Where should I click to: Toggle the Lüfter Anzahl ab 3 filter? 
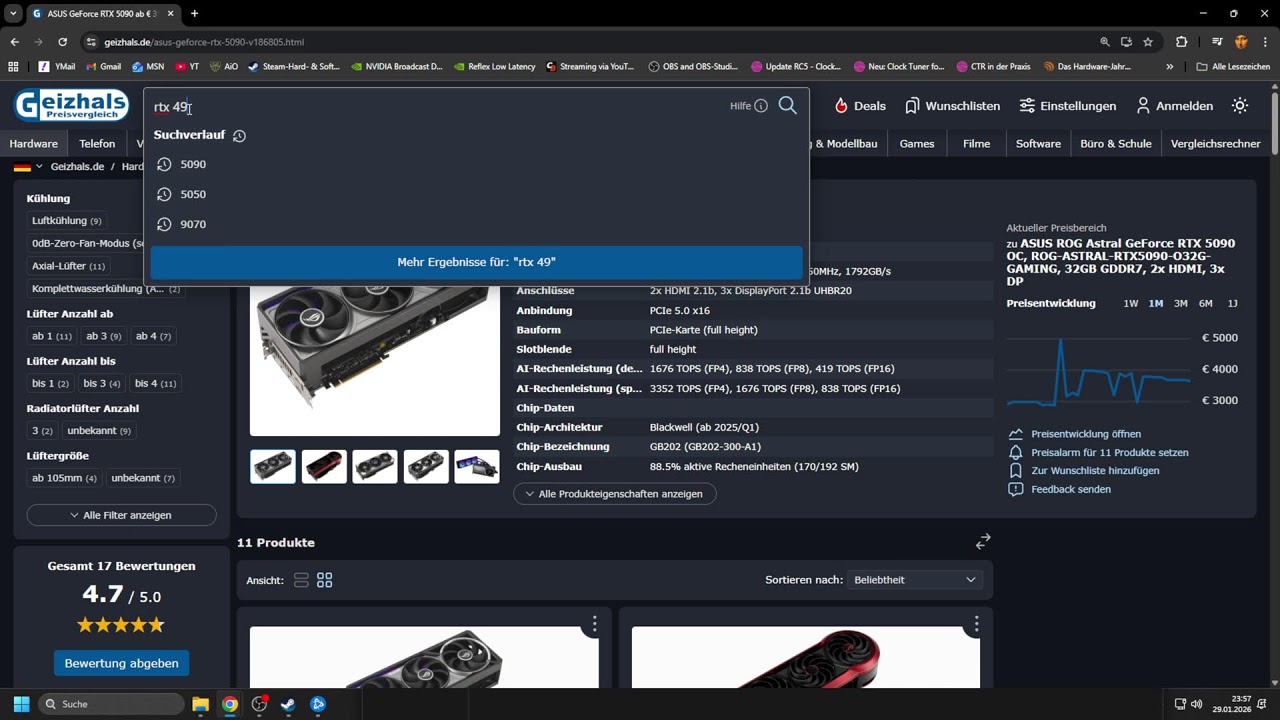coord(103,336)
